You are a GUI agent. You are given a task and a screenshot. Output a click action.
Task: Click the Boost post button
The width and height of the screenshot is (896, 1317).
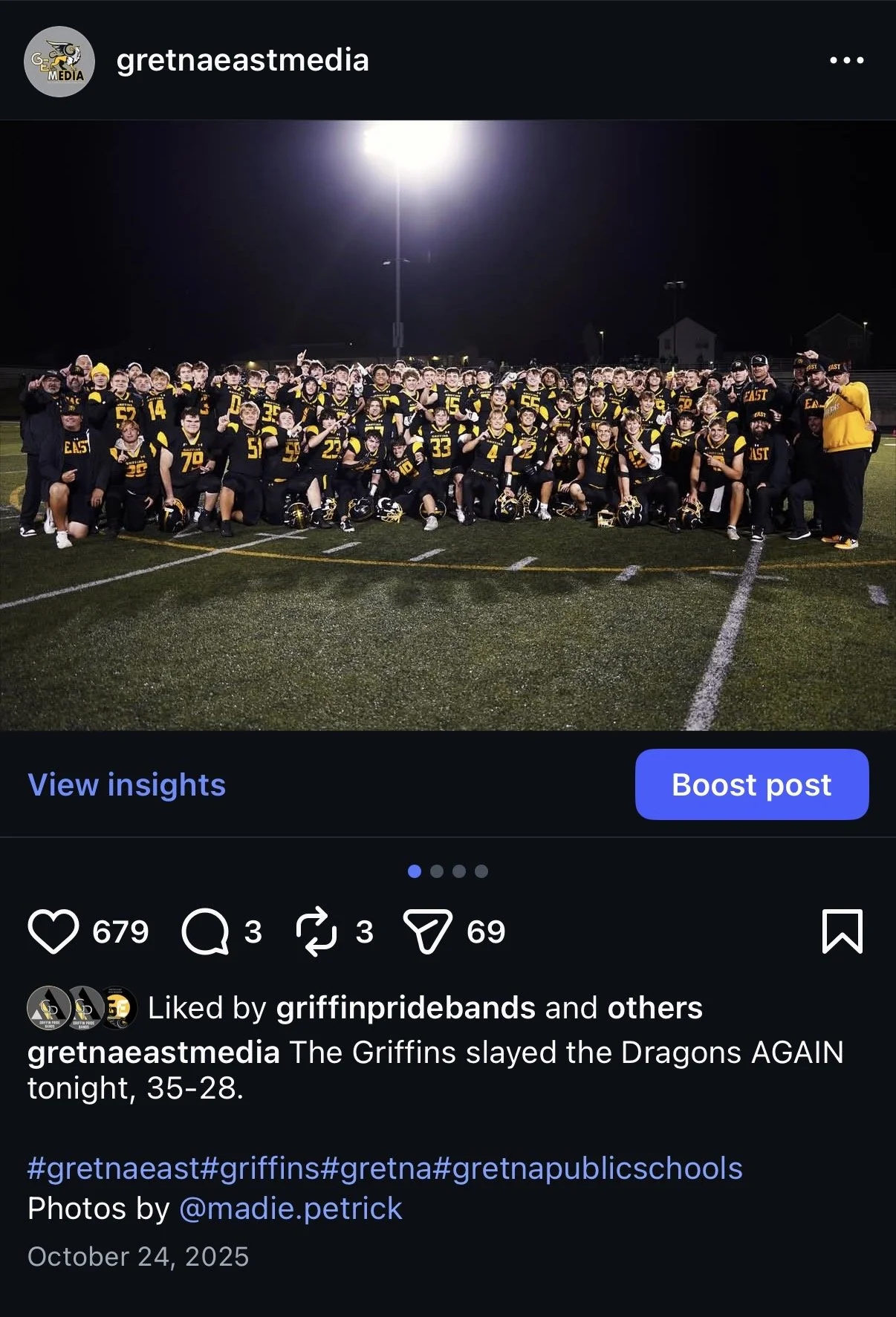pyautogui.click(x=752, y=784)
